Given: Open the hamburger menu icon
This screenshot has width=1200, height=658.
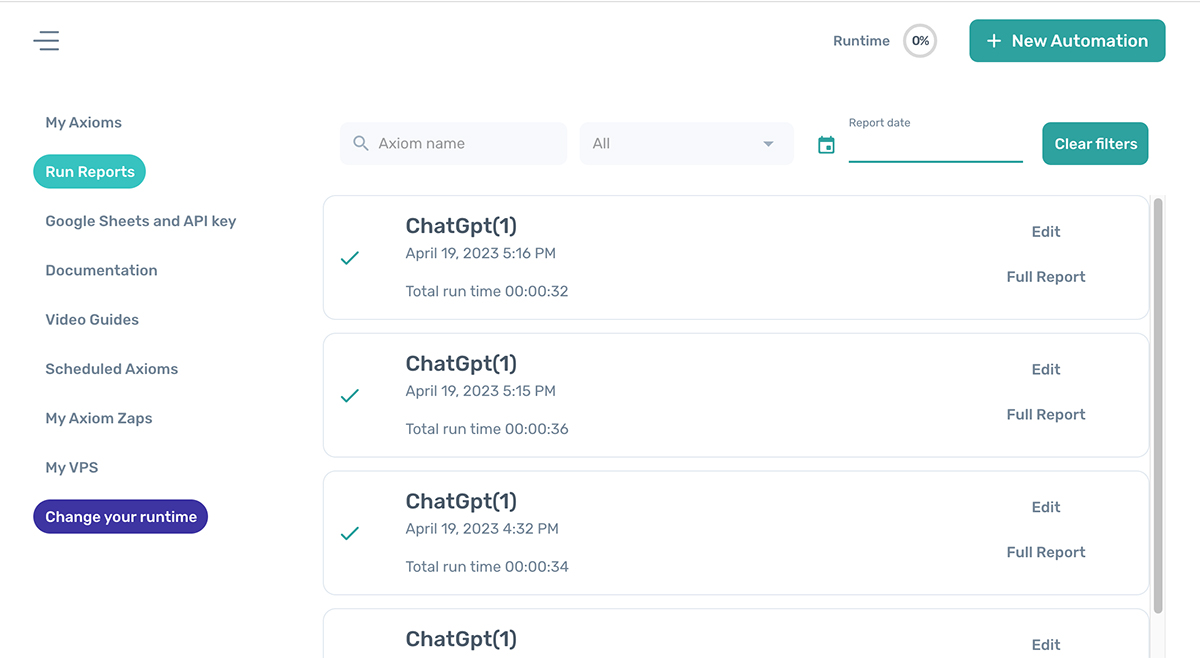Looking at the screenshot, I should (46, 41).
